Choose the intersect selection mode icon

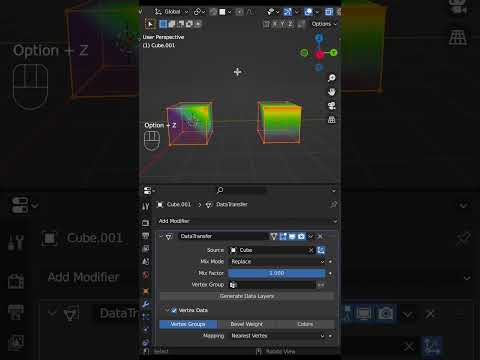point(198,24)
